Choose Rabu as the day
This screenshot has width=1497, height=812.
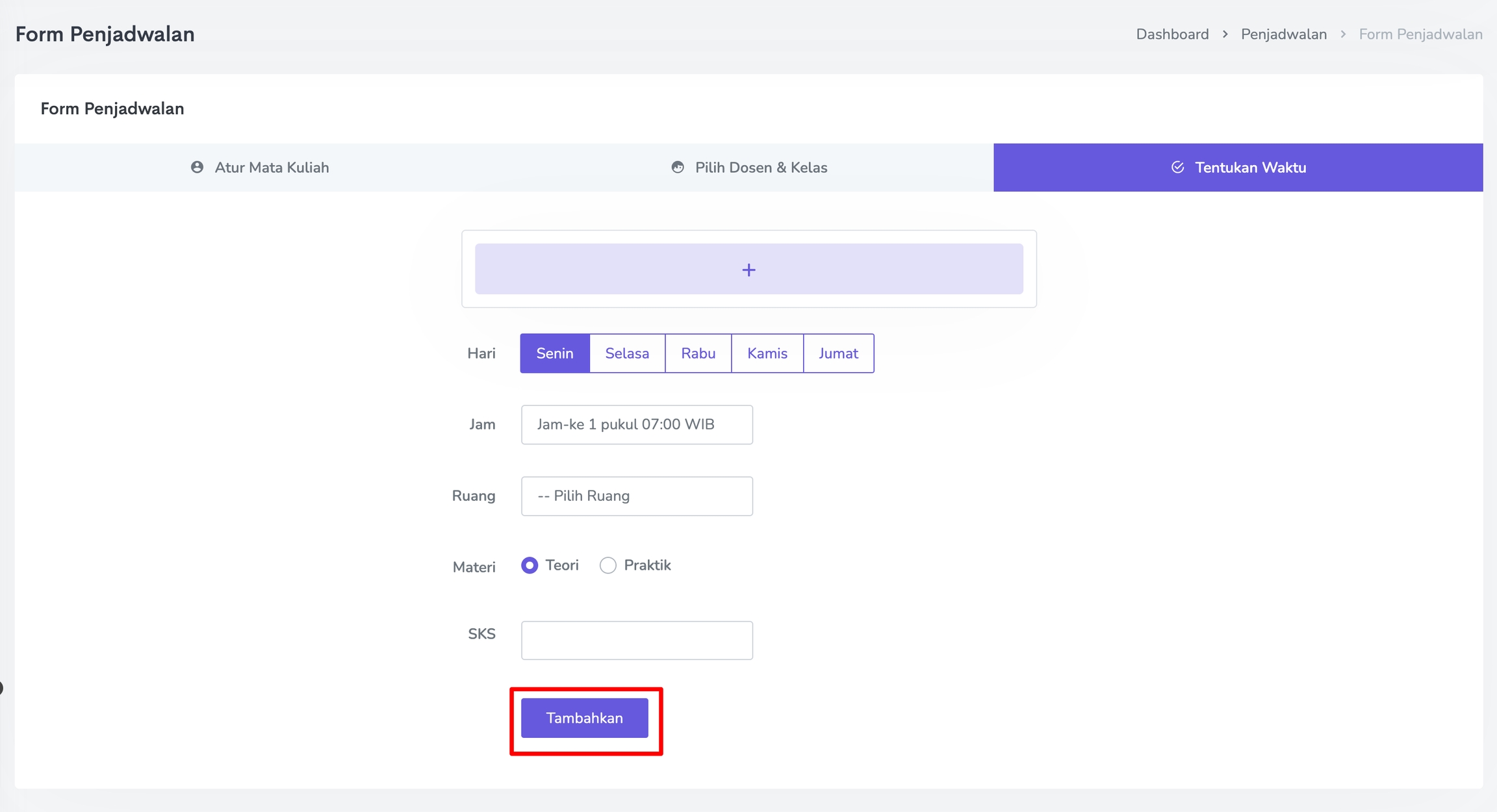tap(698, 353)
